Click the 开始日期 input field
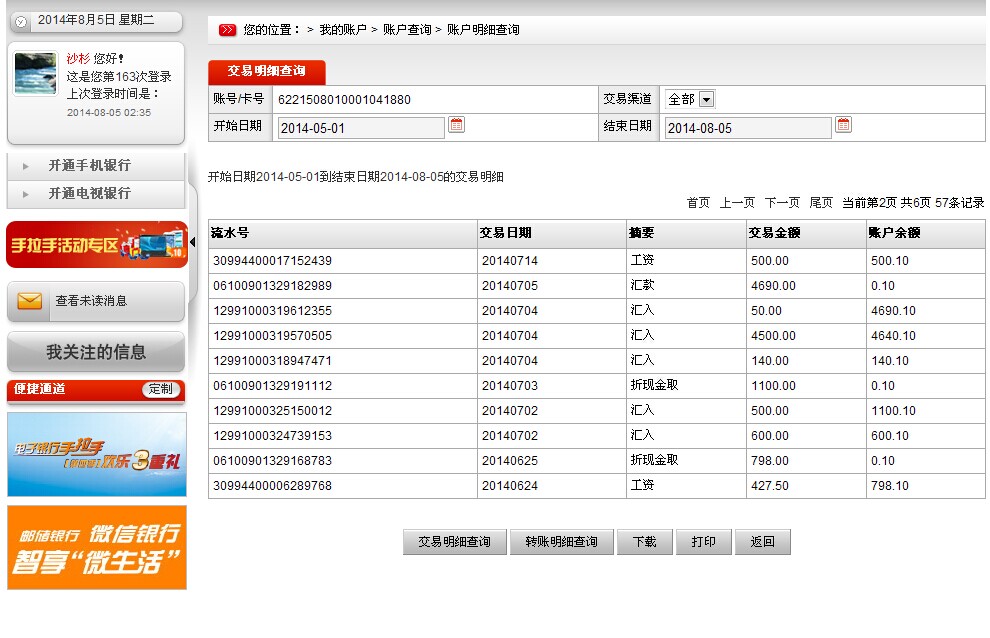Viewport: 990px width, 638px height. tap(360, 128)
